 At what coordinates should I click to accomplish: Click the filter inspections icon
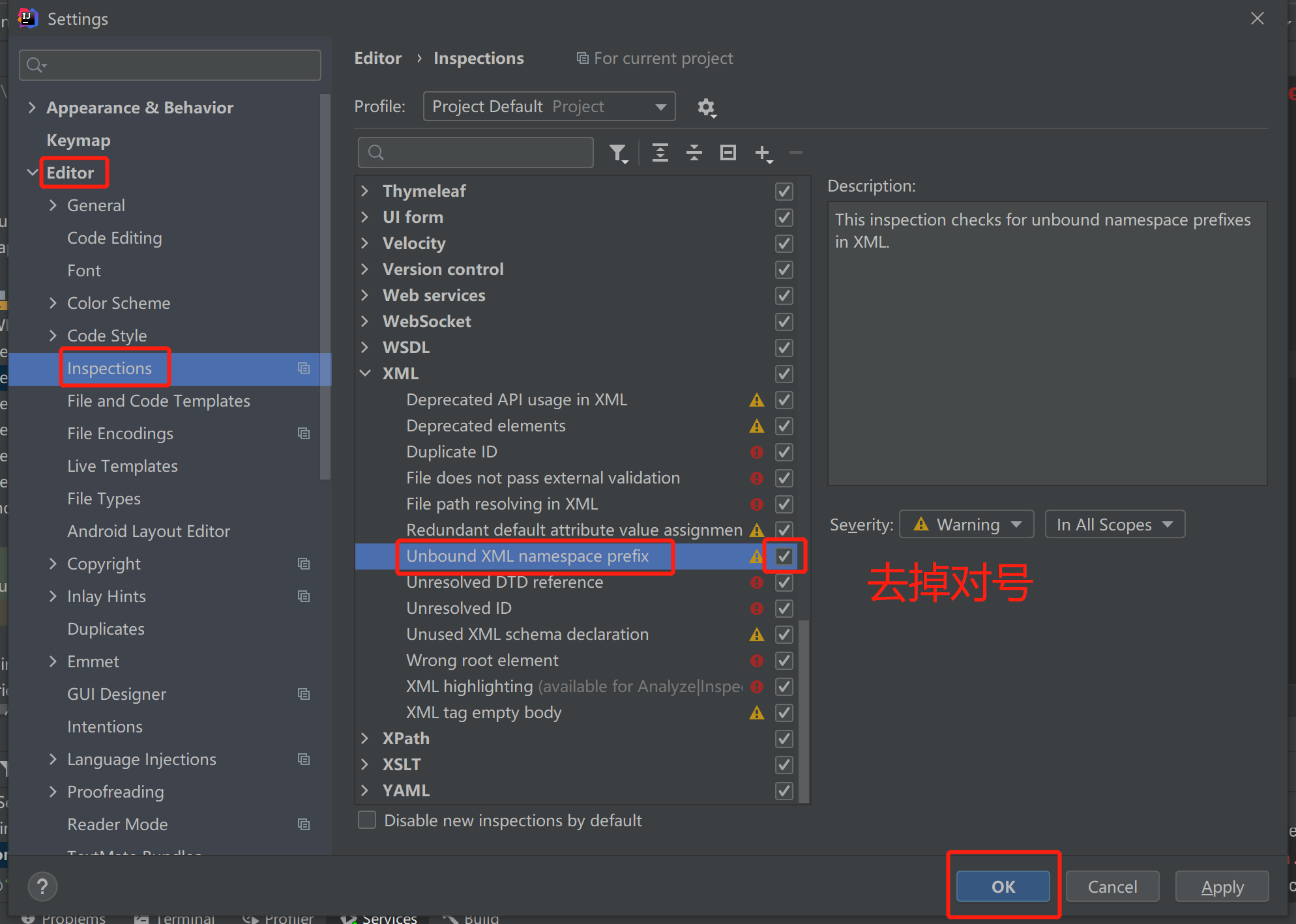620,154
